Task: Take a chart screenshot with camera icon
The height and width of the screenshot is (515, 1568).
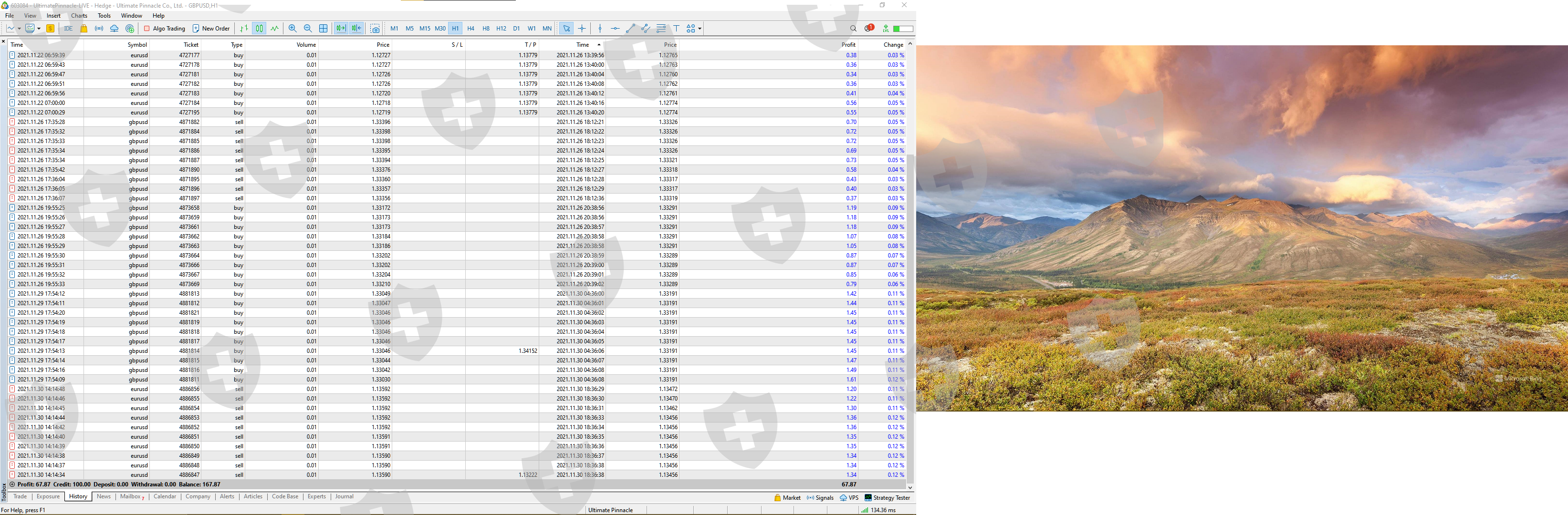Action: (x=375, y=29)
